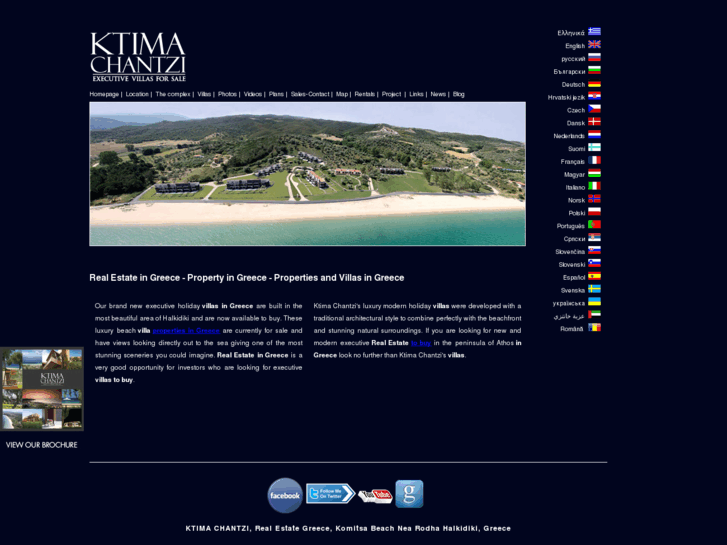Click the Danish flag icon beside Dansk

click(594, 122)
